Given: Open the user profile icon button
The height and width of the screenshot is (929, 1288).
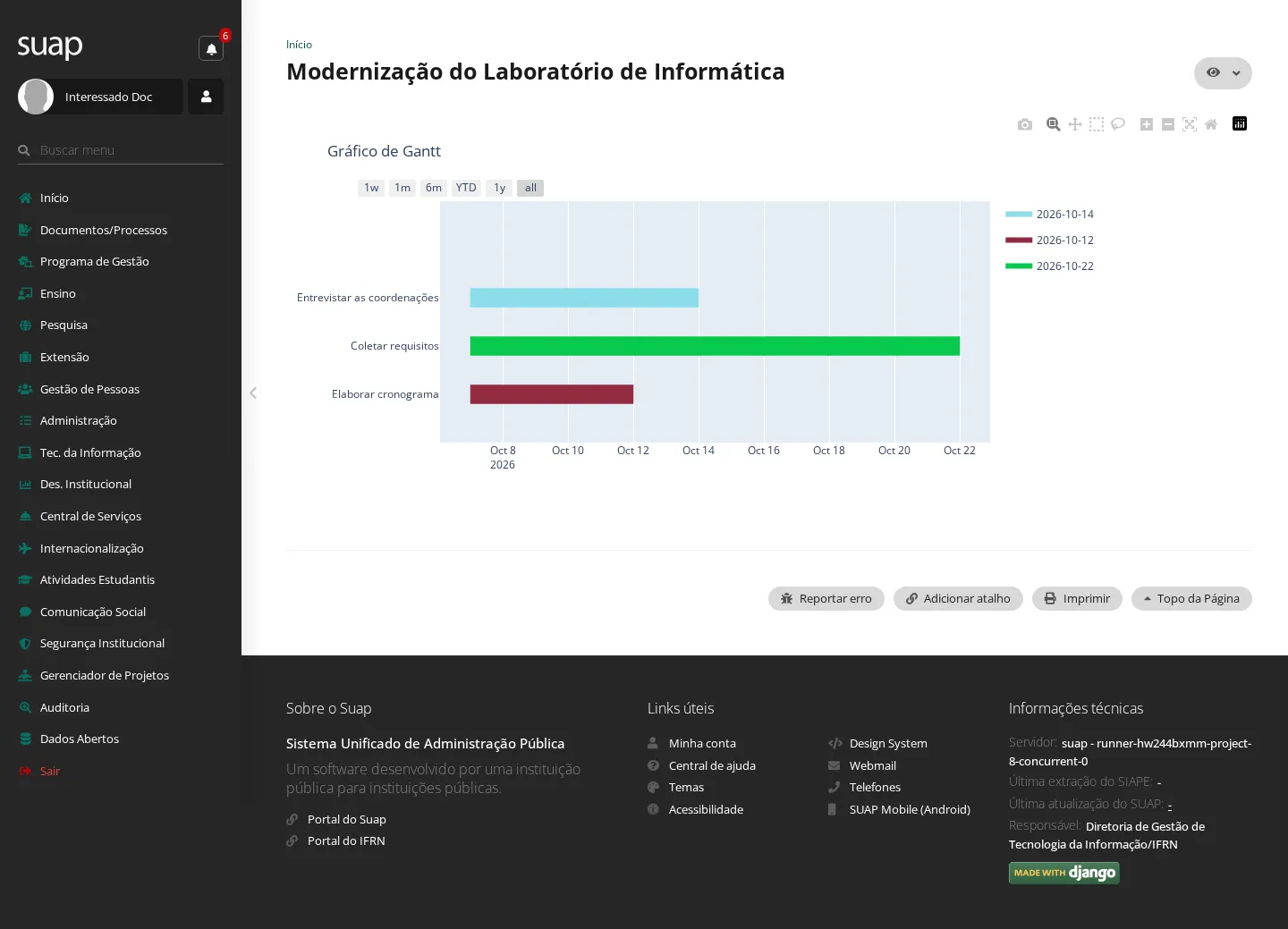Looking at the screenshot, I should pos(206,97).
